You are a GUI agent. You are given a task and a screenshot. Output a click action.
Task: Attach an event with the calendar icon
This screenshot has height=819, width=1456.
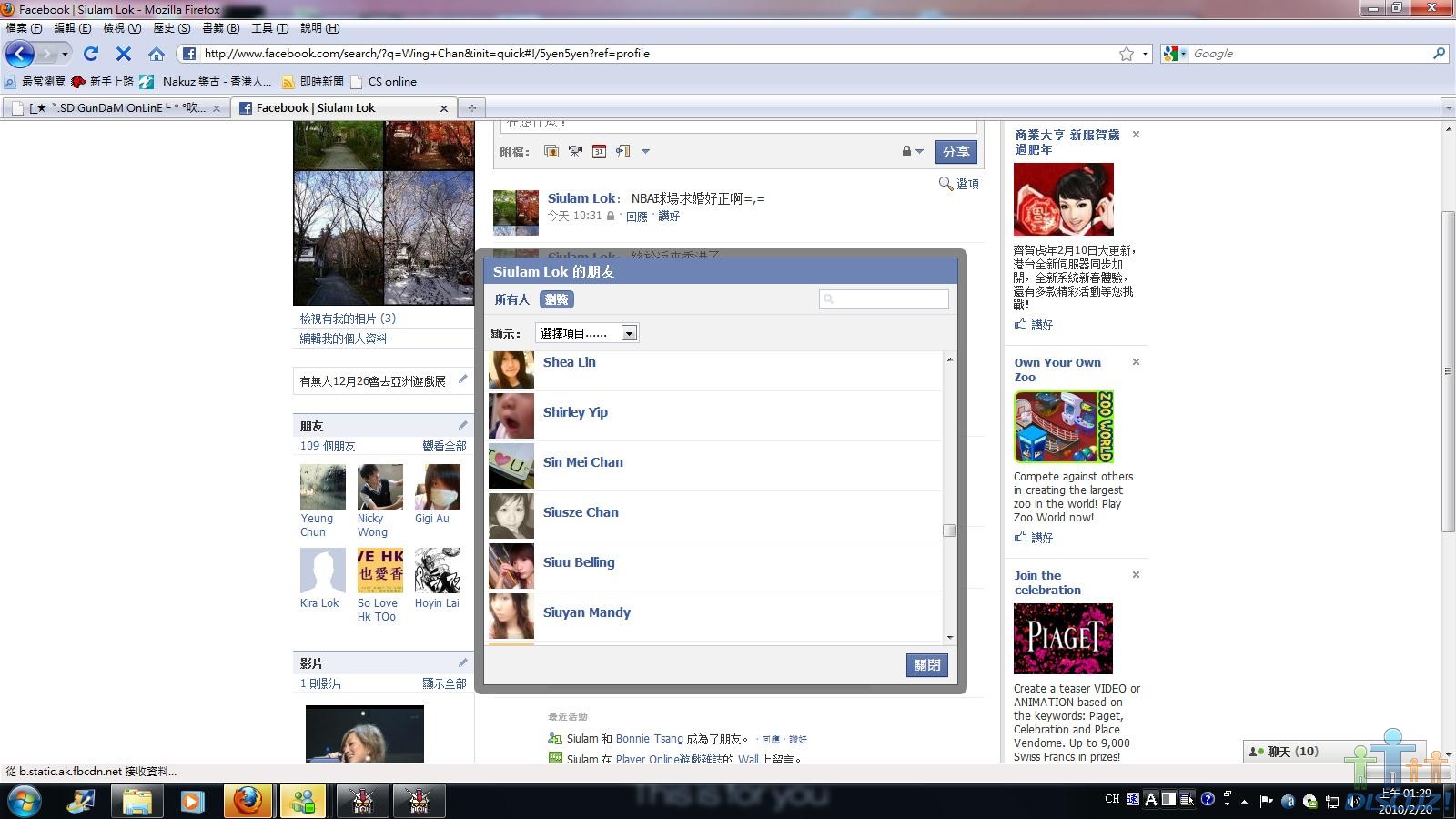[x=599, y=151]
